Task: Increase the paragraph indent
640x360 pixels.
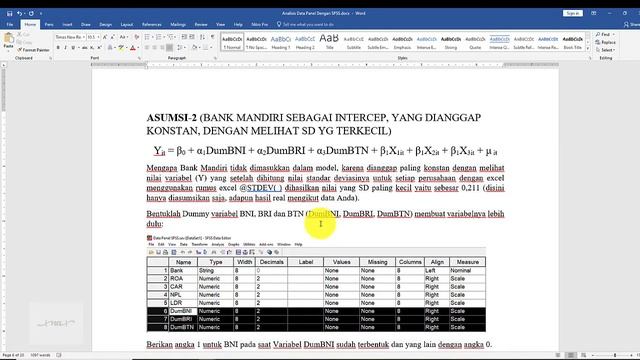Action: tap(192, 37)
